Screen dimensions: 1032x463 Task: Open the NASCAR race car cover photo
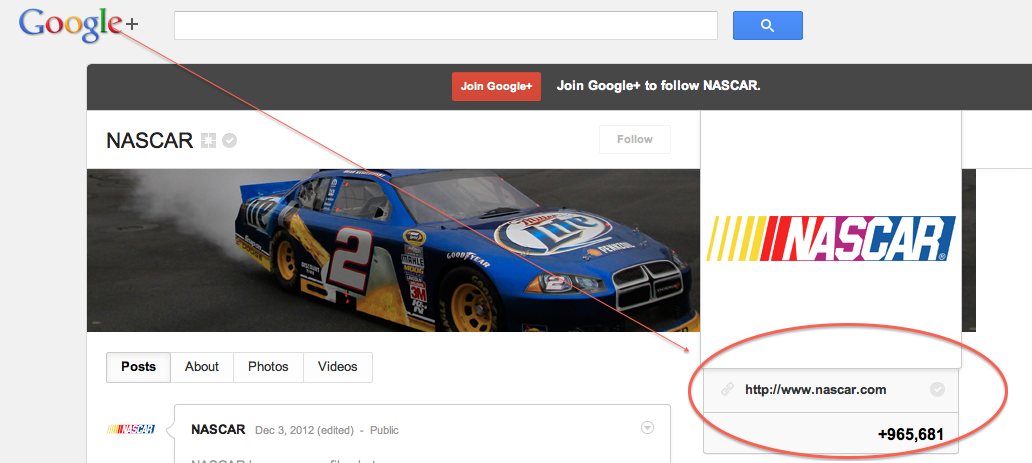click(x=394, y=250)
